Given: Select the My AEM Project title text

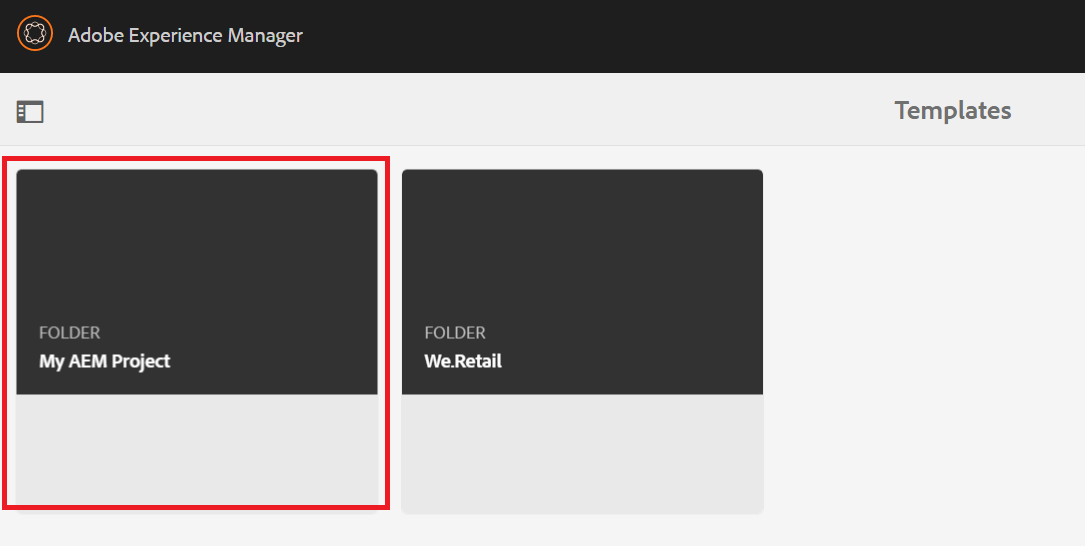Looking at the screenshot, I should 104,361.
